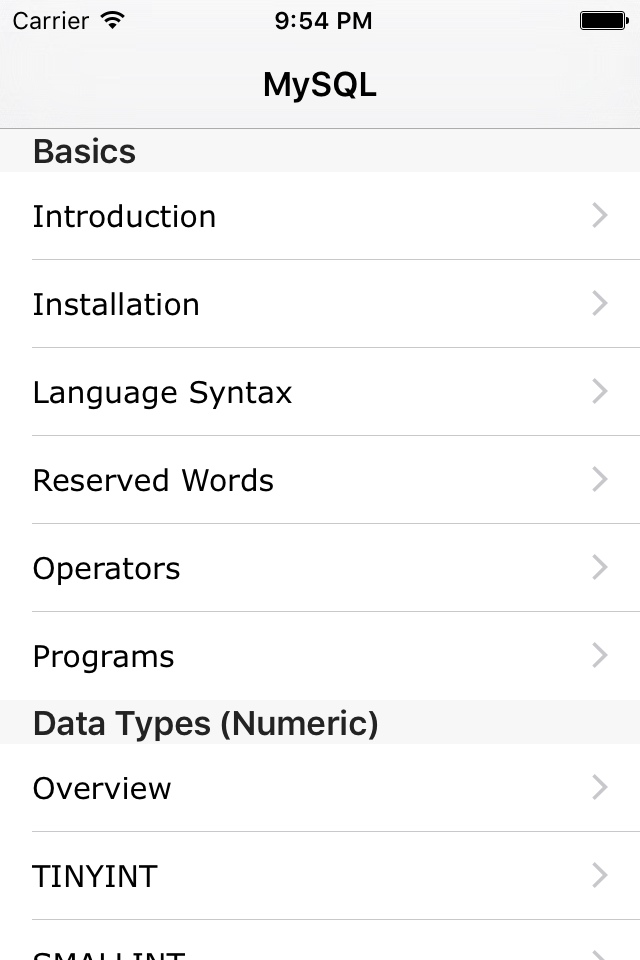Tap the chevron beside Reserved Words
This screenshot has height=960, width=640.
tap(599, 480)
